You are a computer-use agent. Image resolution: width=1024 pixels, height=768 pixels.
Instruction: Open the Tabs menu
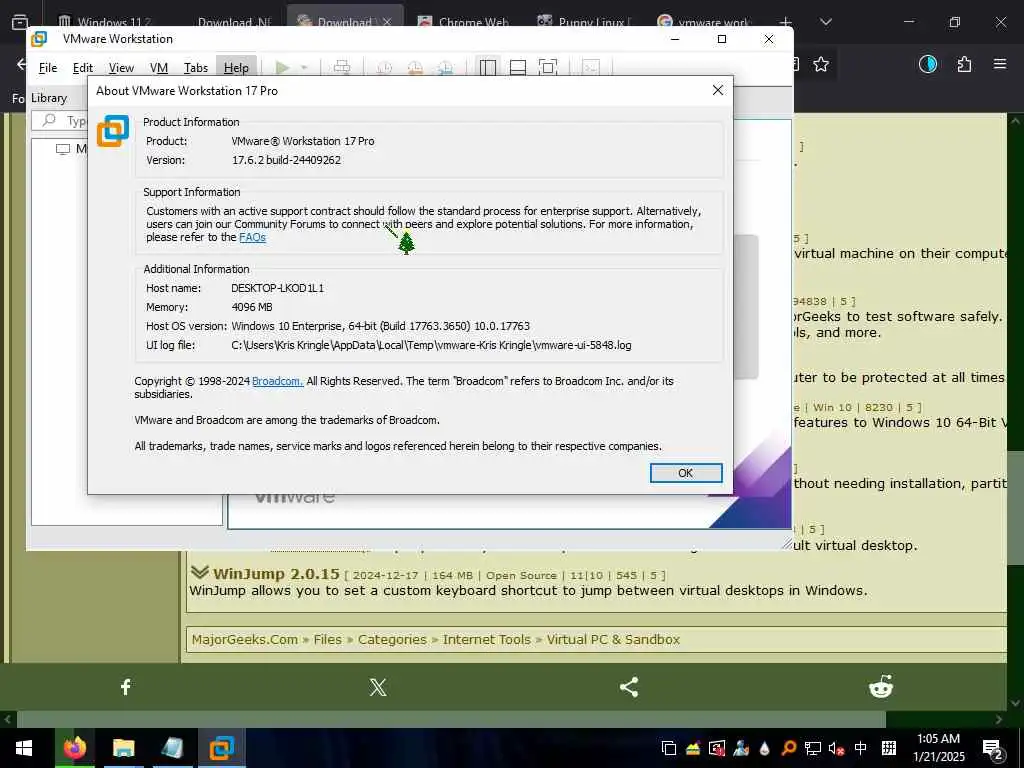click(x=196, y=68)
